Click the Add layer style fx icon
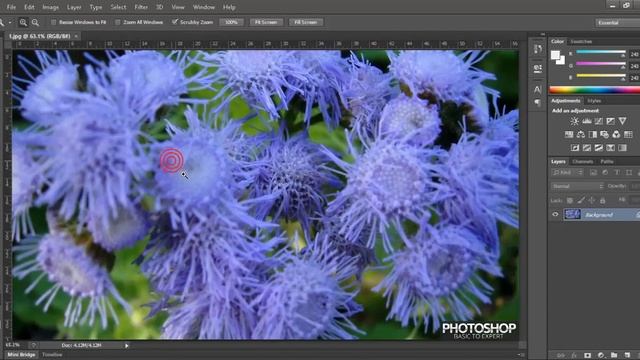 point(574,356)
